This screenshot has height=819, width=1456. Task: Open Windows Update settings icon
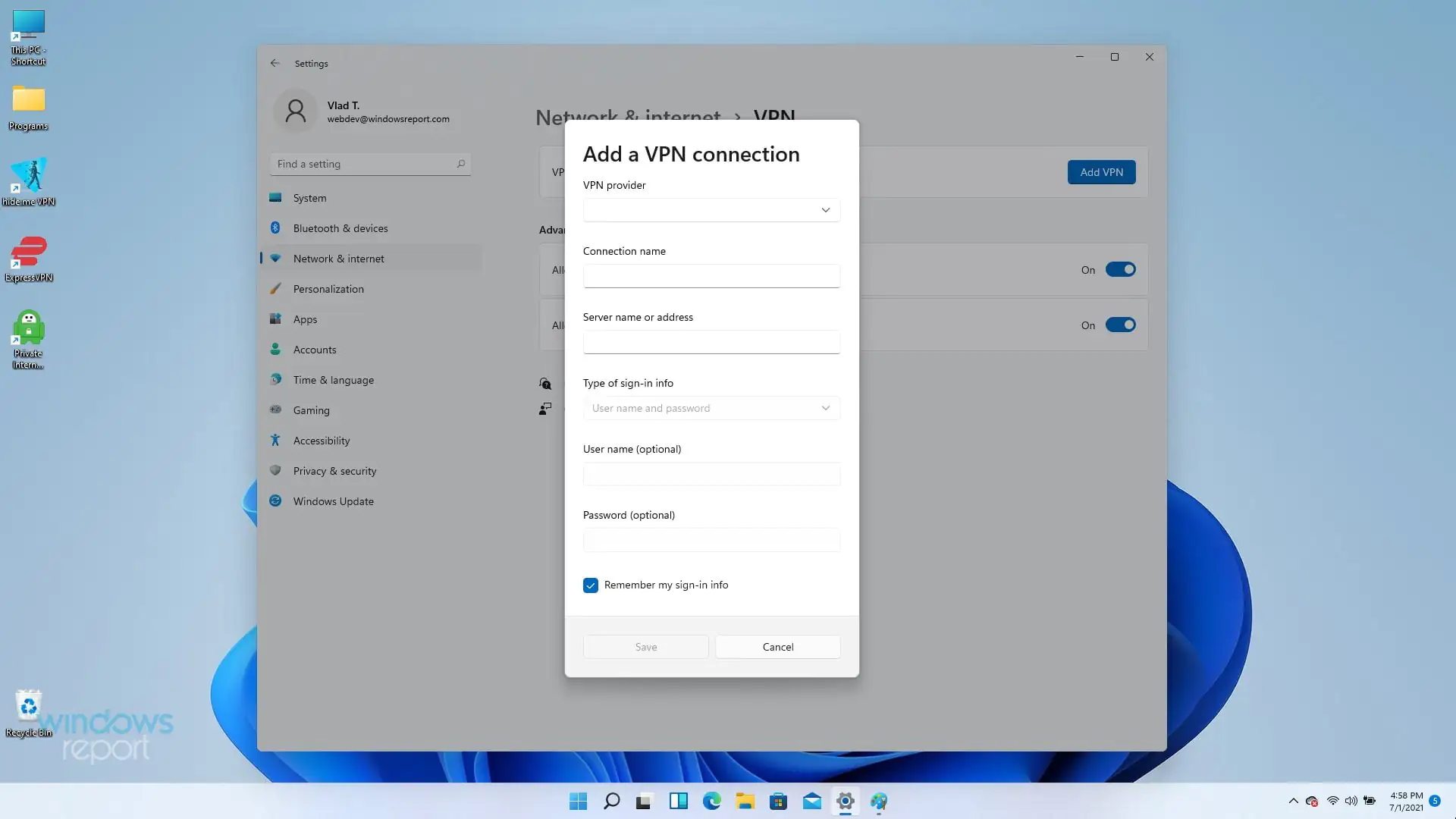pos(275,501)
